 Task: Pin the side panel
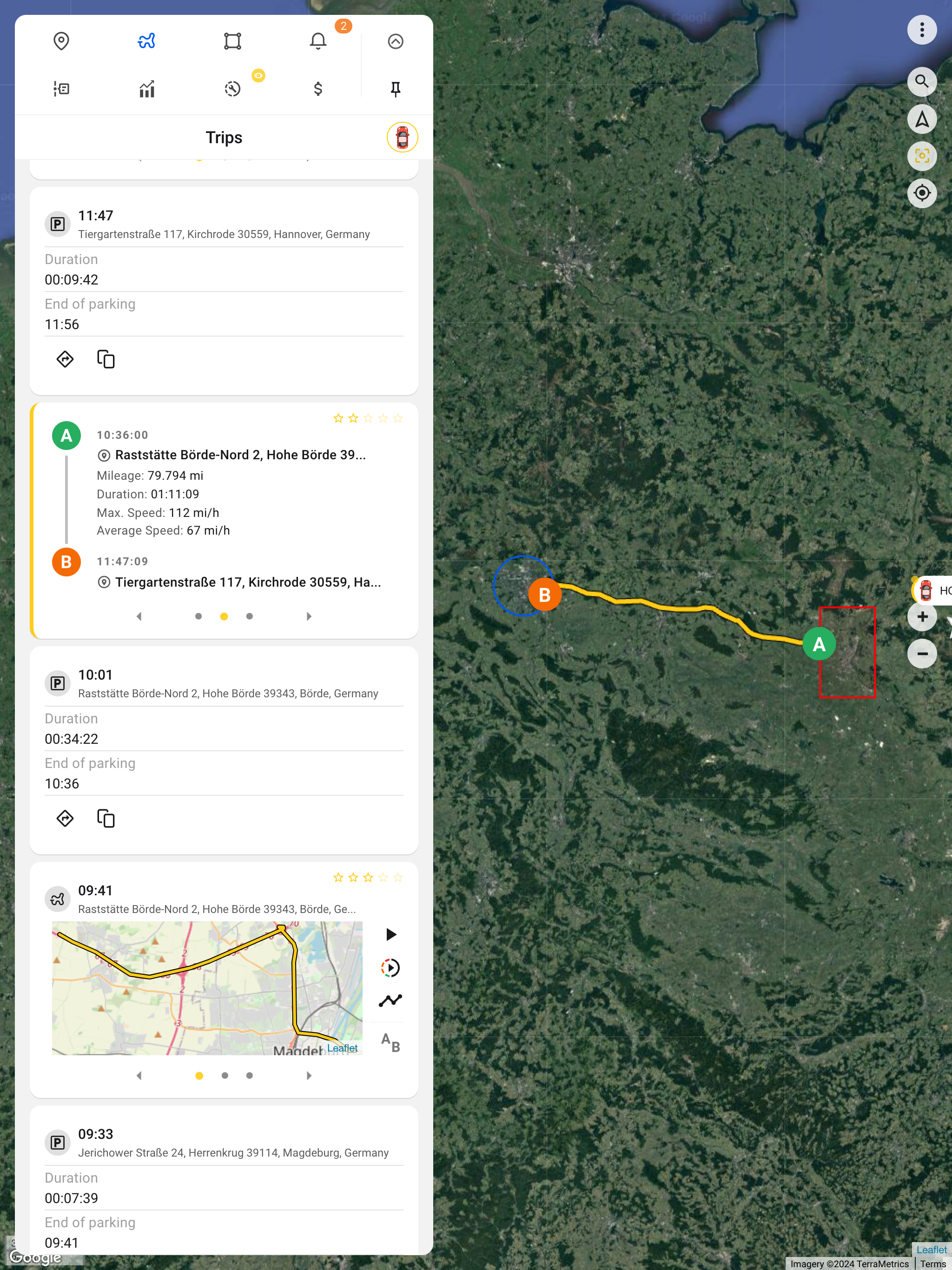395,89
